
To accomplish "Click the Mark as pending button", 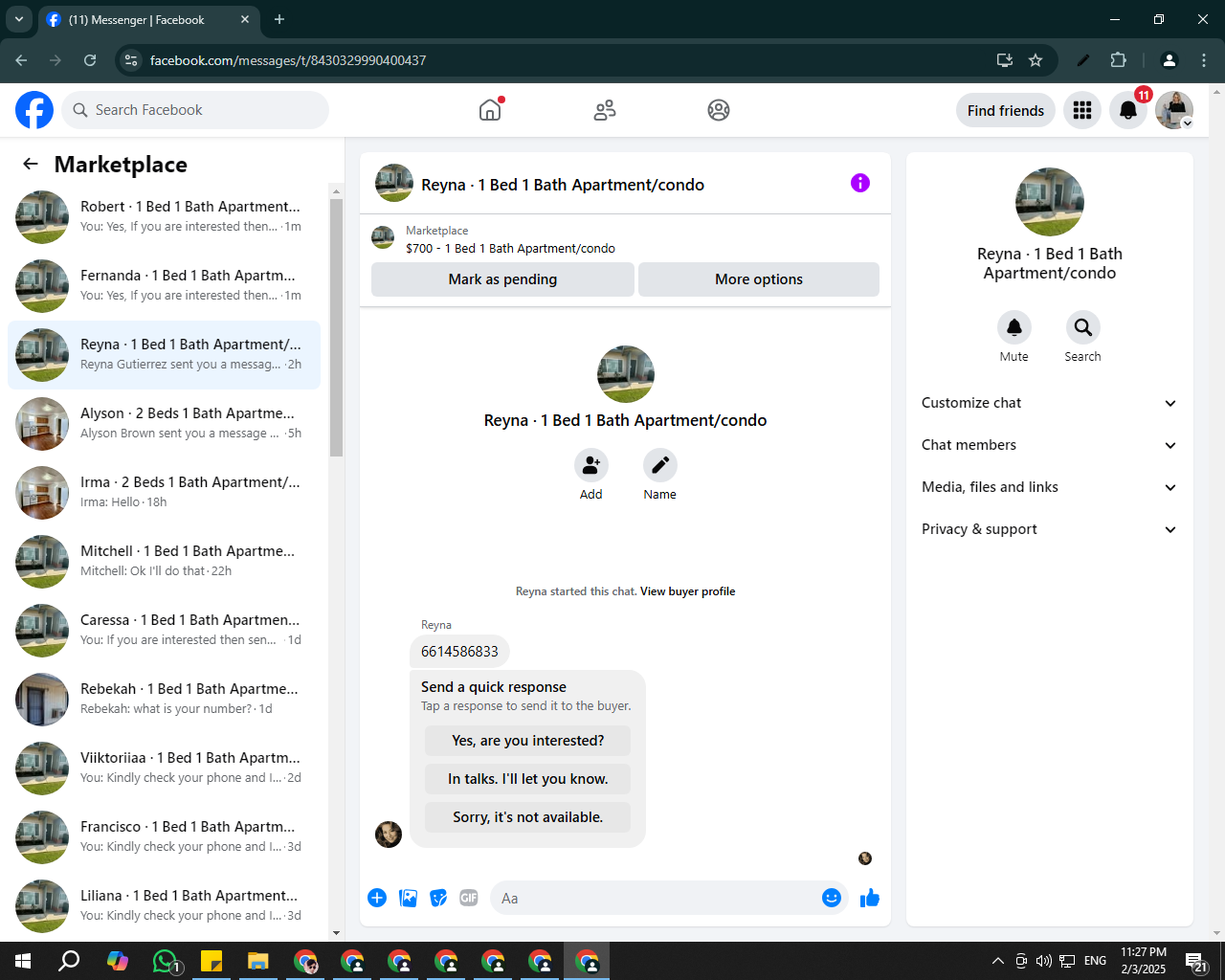I will click(502, 279).
